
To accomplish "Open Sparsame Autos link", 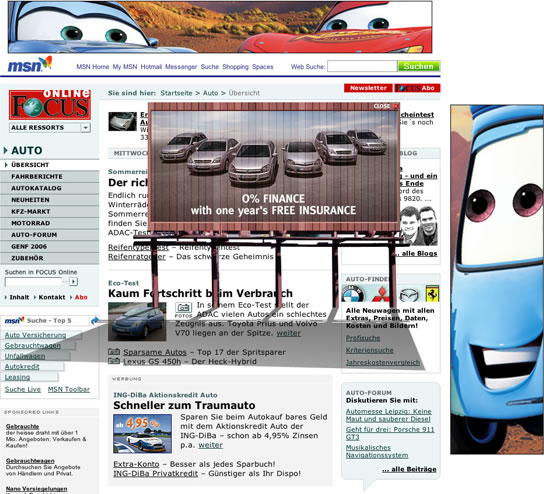I will point(155,352).
